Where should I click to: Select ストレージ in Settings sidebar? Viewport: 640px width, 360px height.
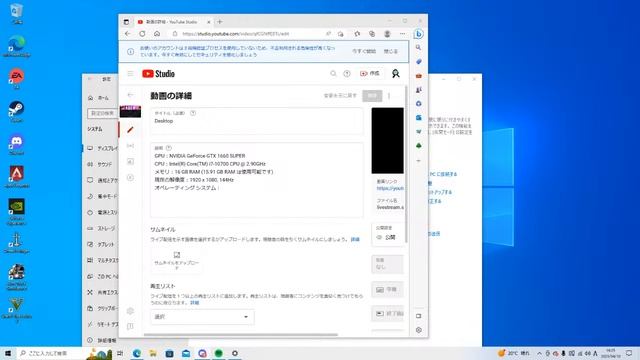(102, 229)
